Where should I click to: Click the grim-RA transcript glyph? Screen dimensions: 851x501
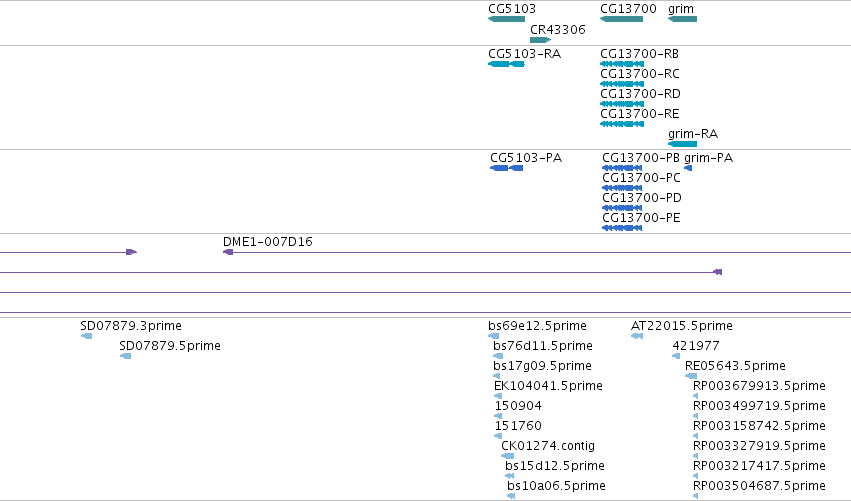(682, 144)
